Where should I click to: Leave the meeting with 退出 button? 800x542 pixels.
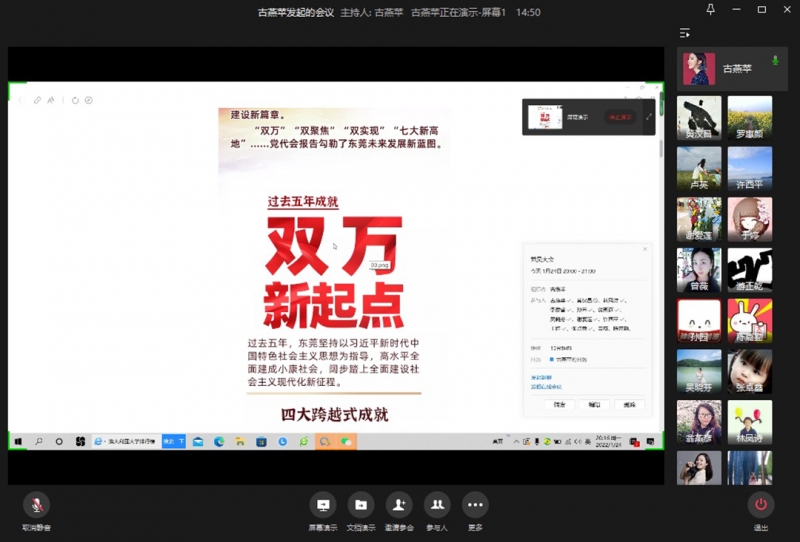coord(761,505)
